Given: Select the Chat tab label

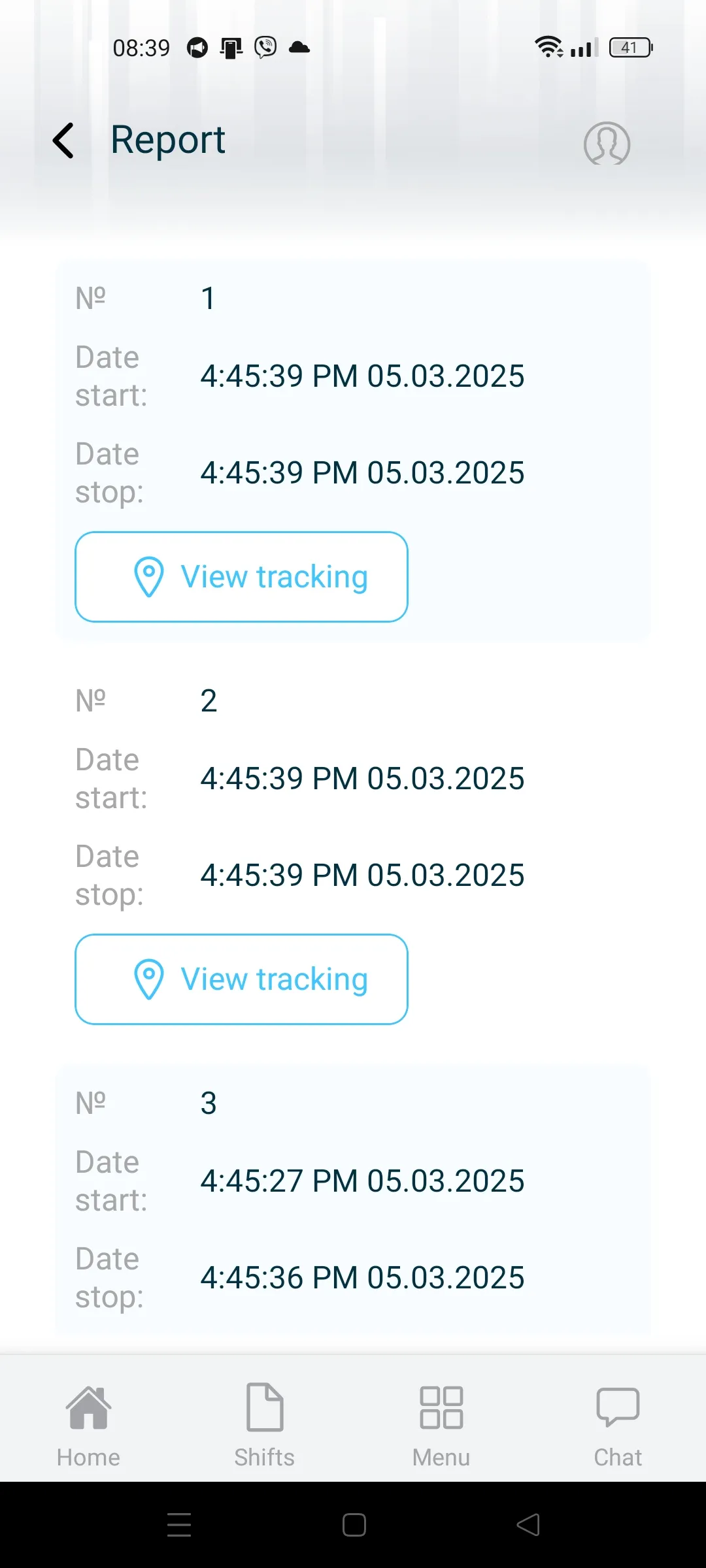Looking at the screenshot, I should (618, 1458).
